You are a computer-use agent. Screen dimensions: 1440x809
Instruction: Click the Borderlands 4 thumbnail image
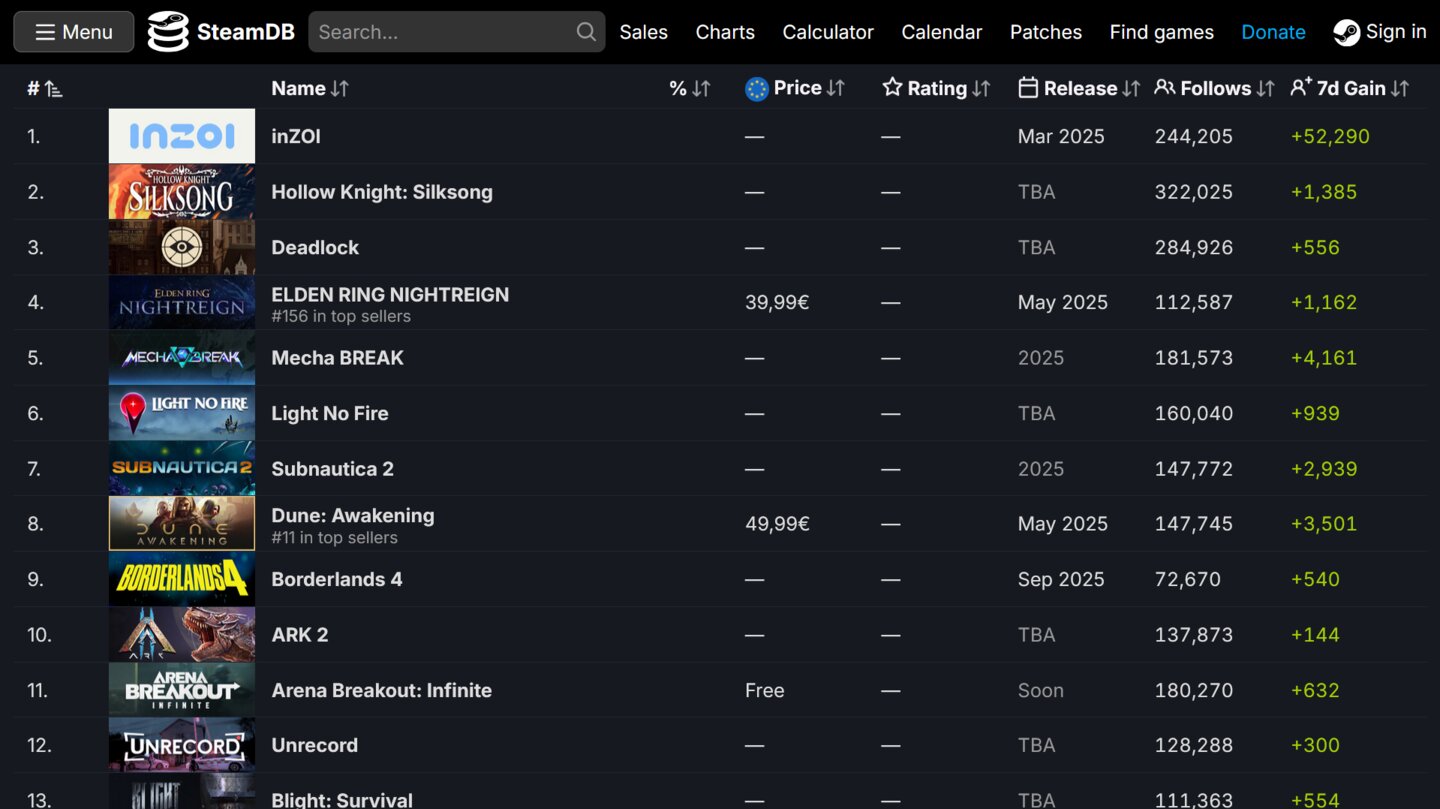point(182,579)
